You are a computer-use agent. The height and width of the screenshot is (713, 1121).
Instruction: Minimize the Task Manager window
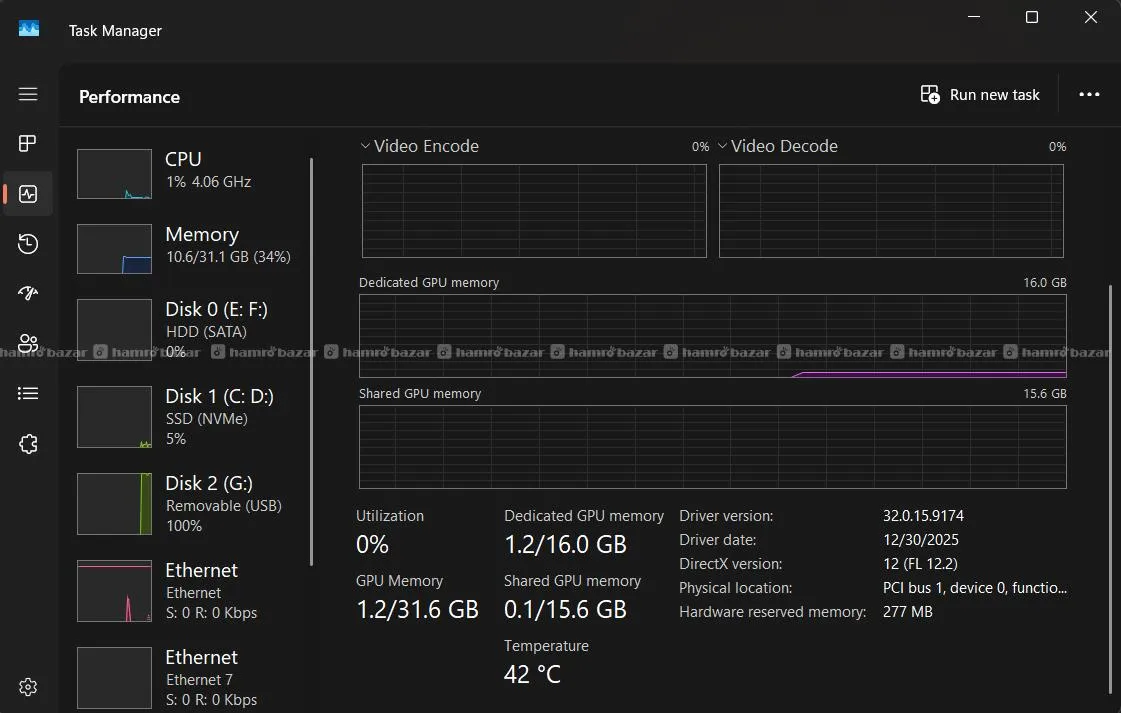click(974, 16)
